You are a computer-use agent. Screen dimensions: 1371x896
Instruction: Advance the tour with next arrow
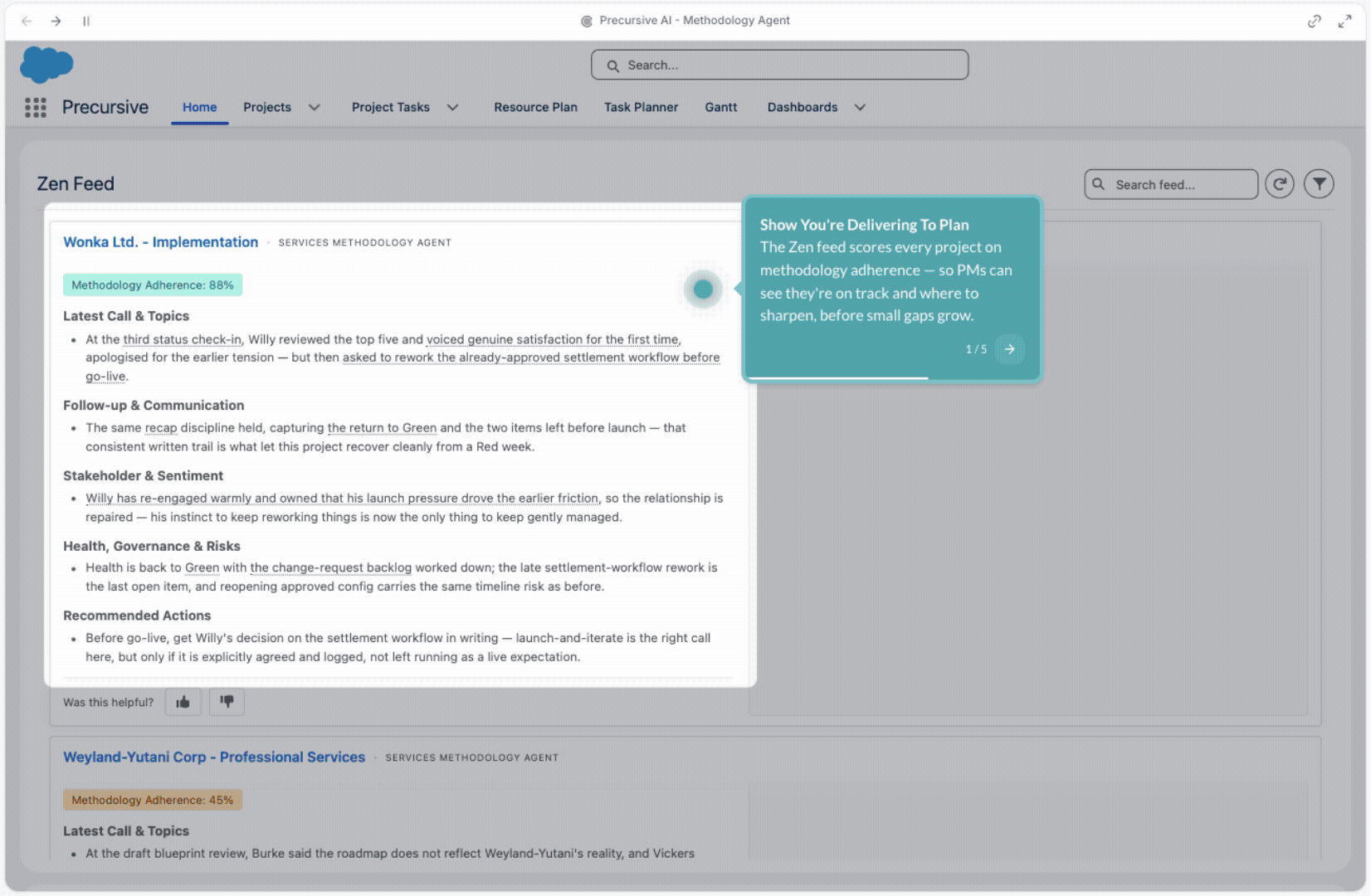[1009, 349]
